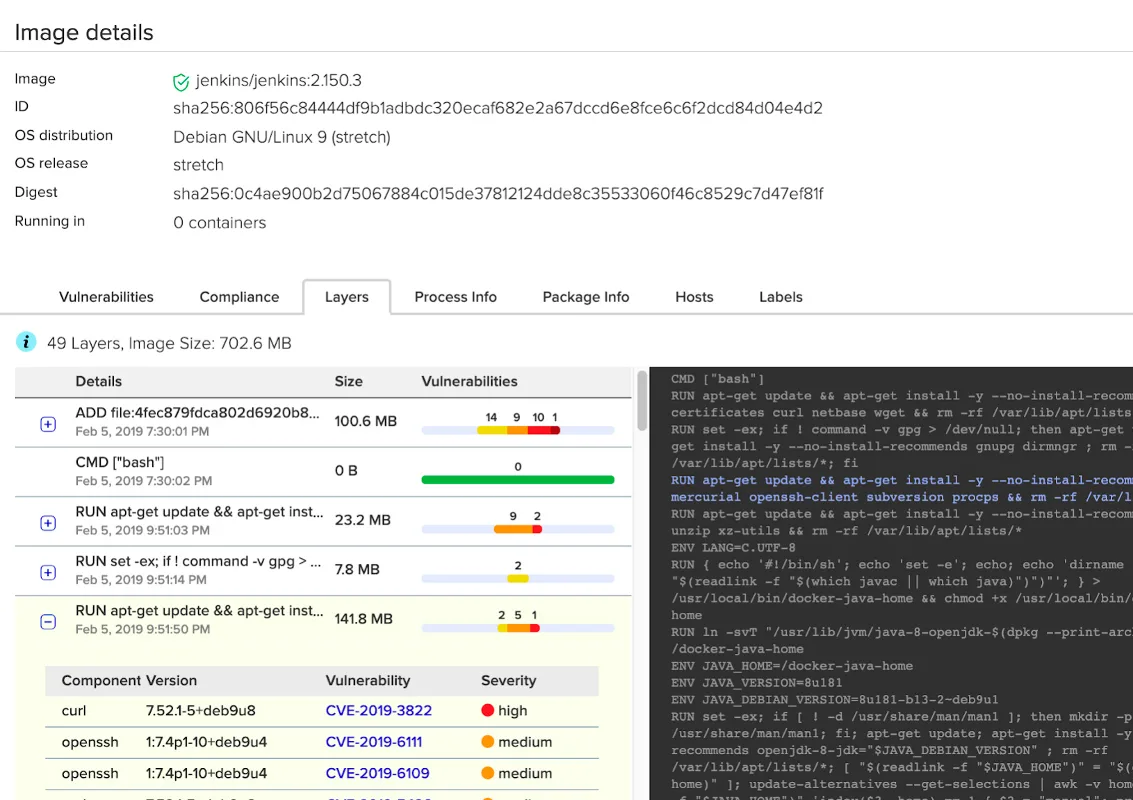
Task: Click the green vulnerability bar of CMD bash
Action: (x=517, y=480)
